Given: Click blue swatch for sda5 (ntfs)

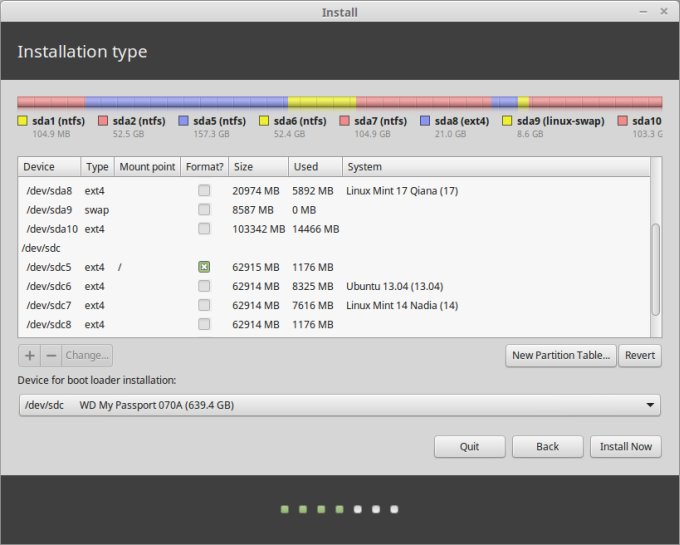Looking at the screenshot, I should [x=183, y=121].
